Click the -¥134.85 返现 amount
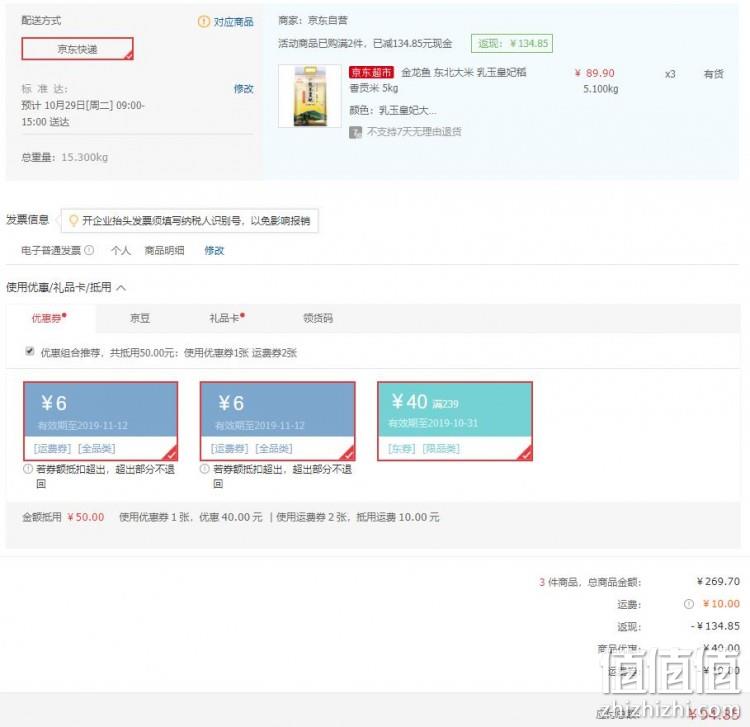The image size is (750, 727). [715, 626]
